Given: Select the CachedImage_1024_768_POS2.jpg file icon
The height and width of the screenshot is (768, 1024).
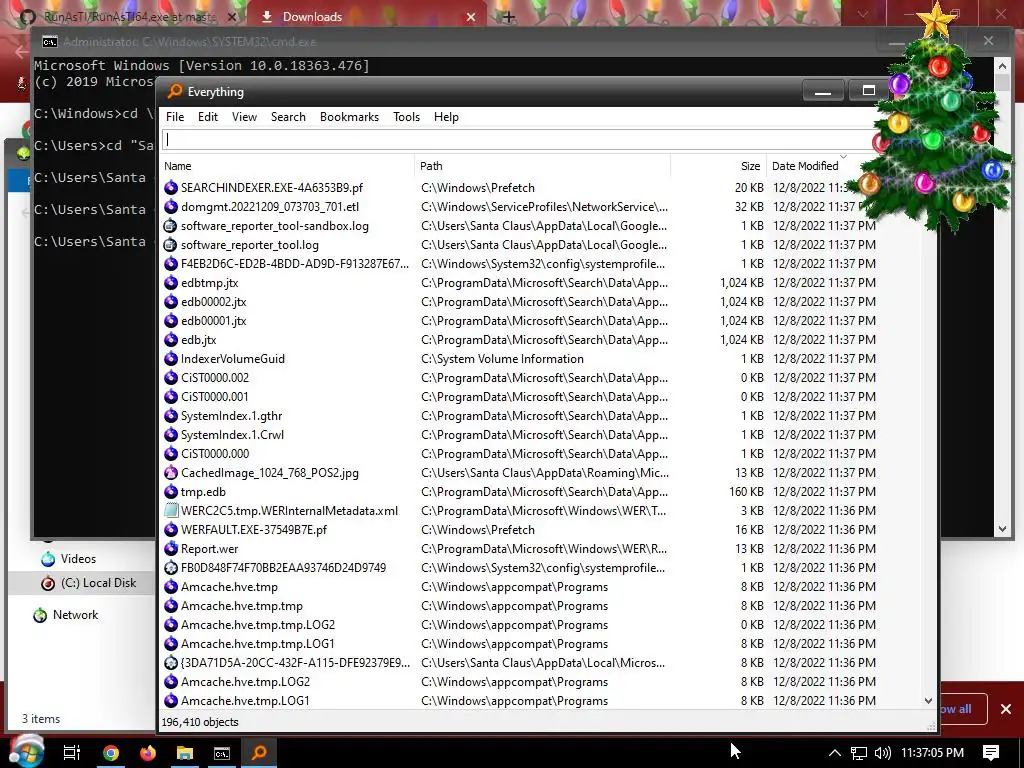Looking at the screenshot, I should 170,473.
